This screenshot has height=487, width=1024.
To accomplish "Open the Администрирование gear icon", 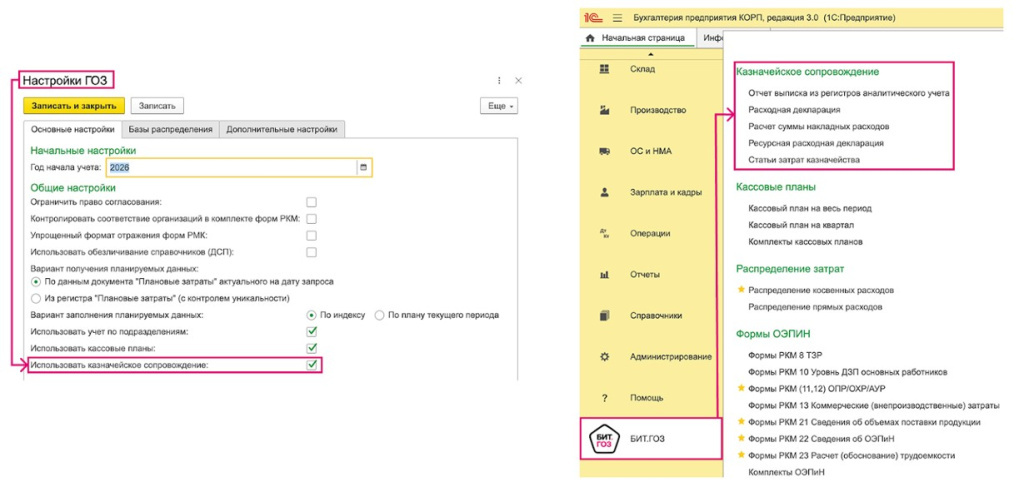I will pyautogui.click(x=604, y=356).
